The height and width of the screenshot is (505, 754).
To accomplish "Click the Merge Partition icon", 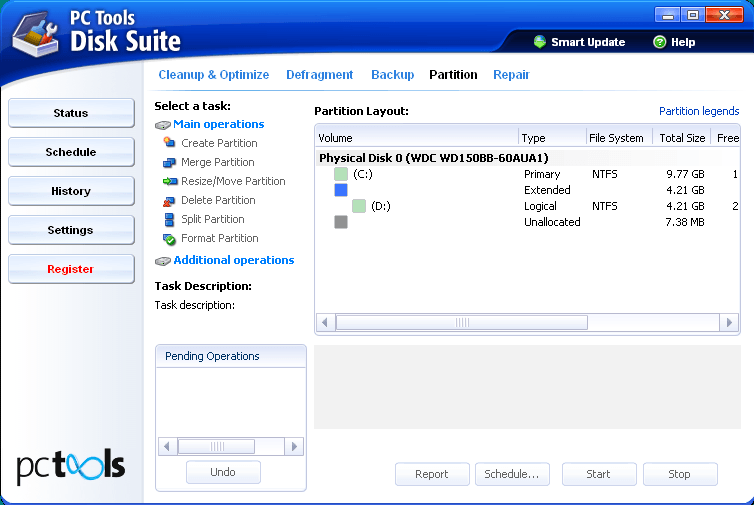I will tap(169, 162).
